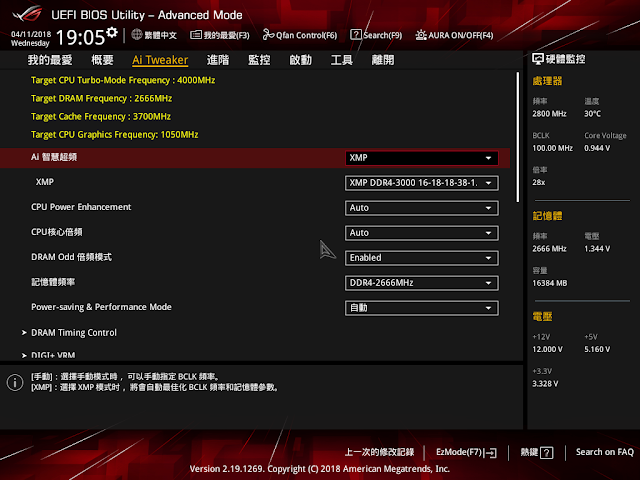Open 上一次的修改記錄 last modified log
Viewport: 640px width, 480px height.
(x=379, y=452)
